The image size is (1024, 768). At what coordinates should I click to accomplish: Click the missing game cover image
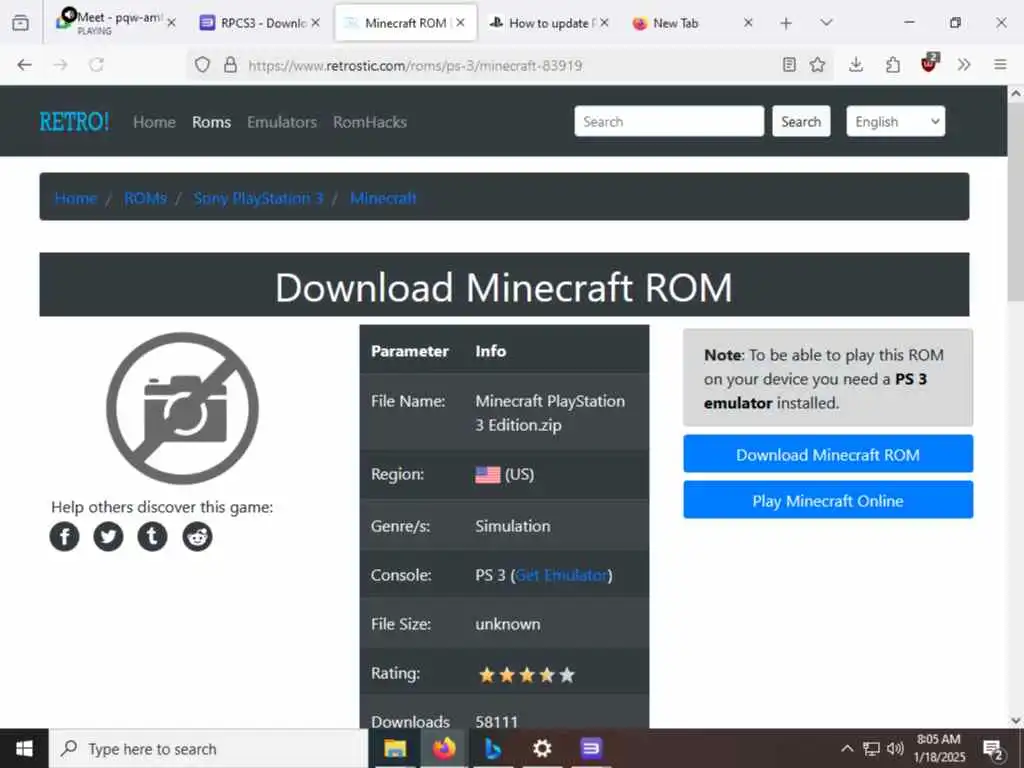(x=182, y=408)
